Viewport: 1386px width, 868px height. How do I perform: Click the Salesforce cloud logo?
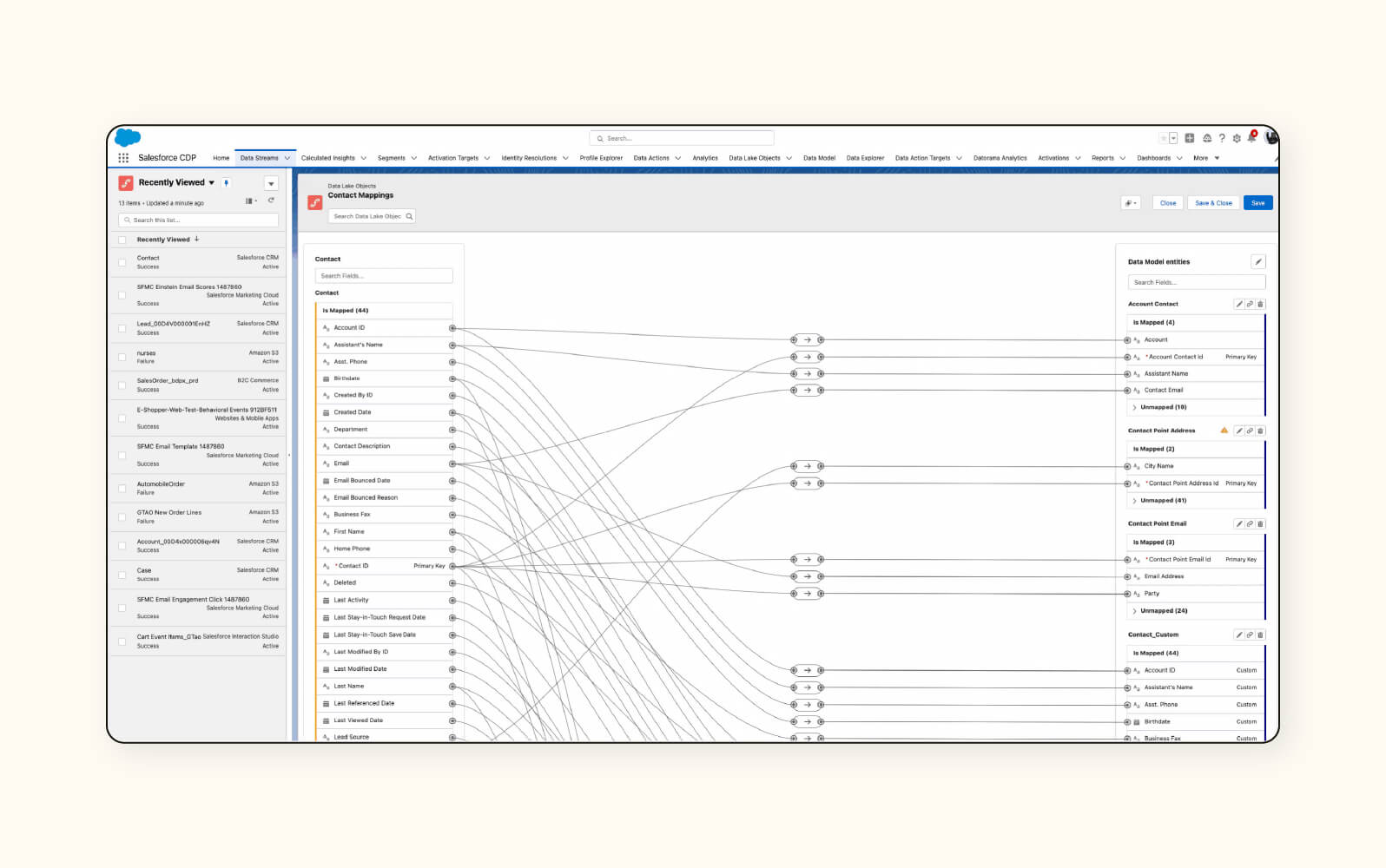tap(128, 138)
